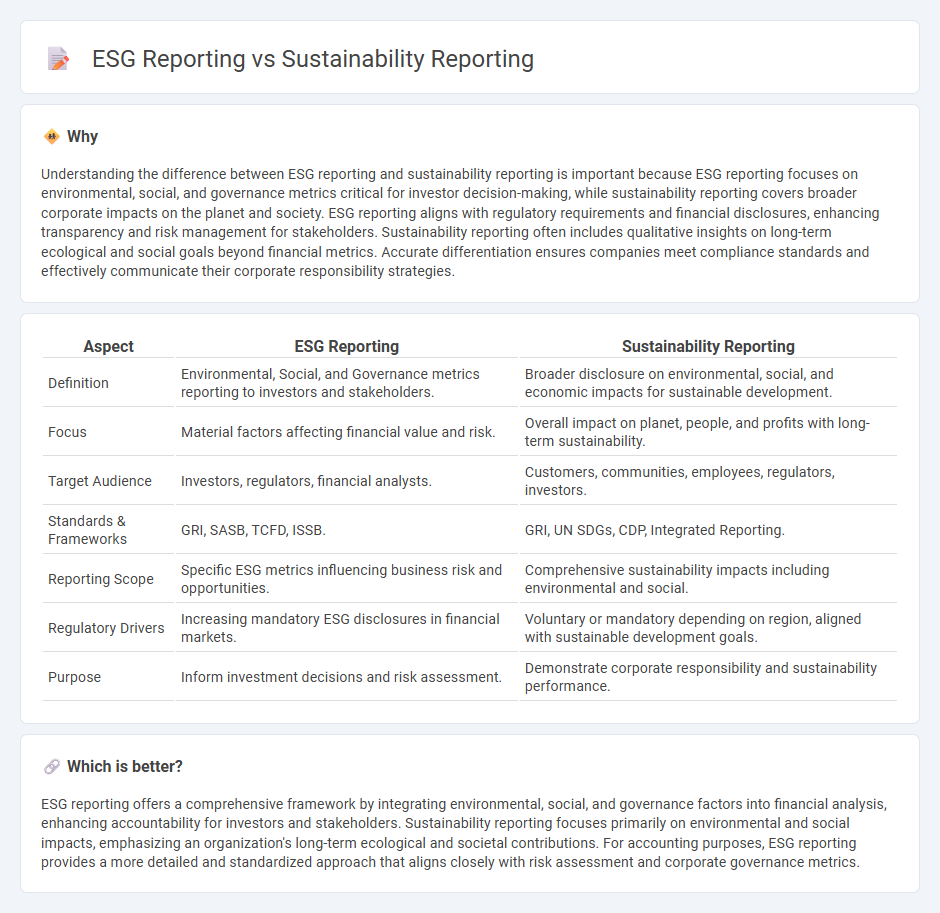The image size is (940, 913).
Task: Click cell 'Investors, regulators, financial analysts.'
Action: pos(306,481)
